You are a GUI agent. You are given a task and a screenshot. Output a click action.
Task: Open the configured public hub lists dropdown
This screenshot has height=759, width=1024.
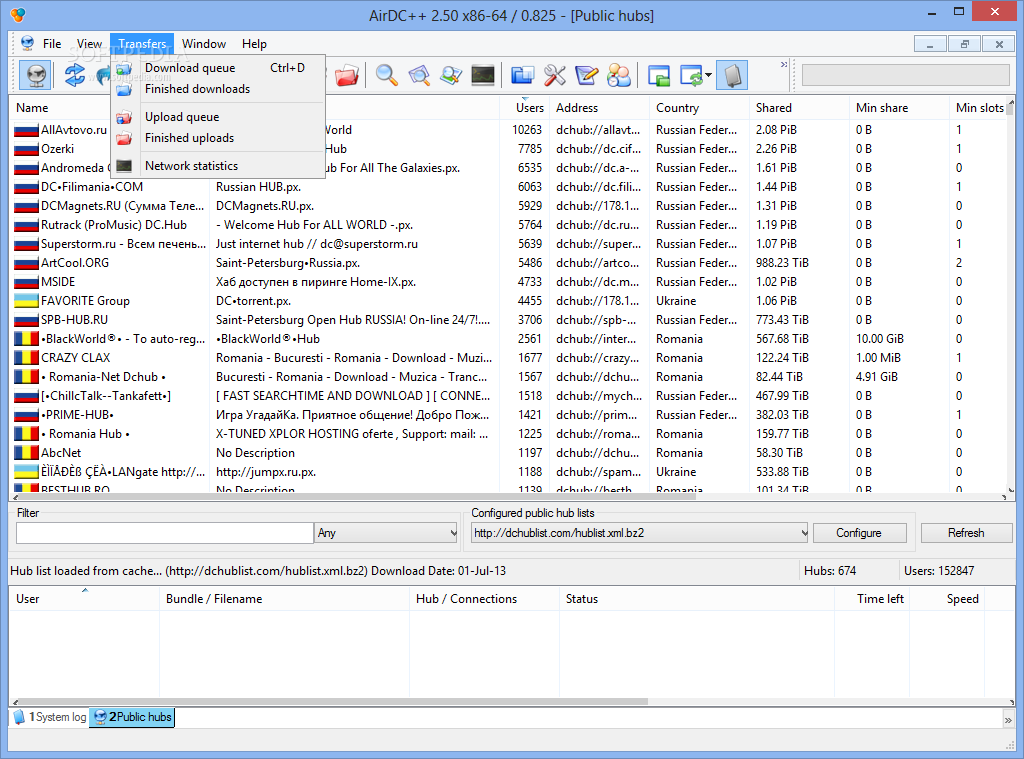point(640,533)
